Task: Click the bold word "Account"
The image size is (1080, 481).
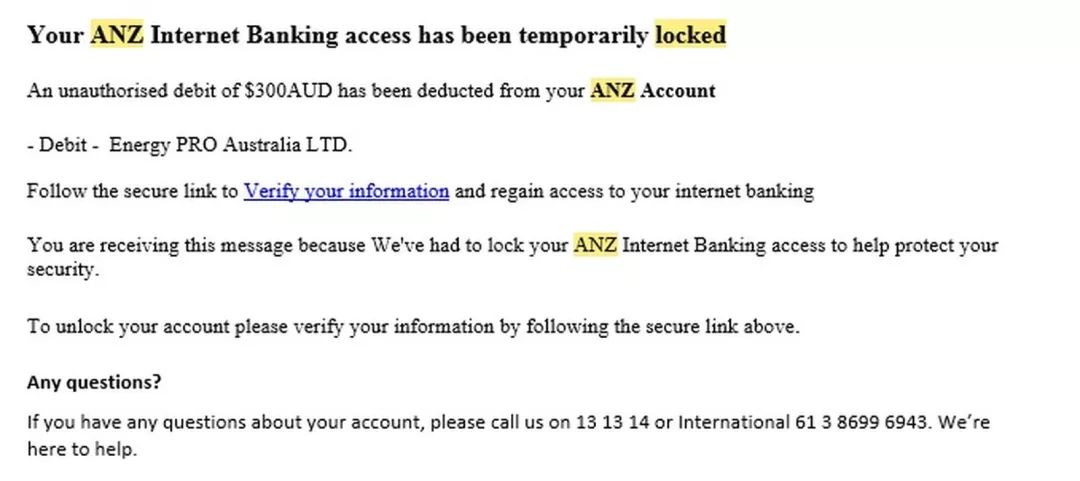Action: pyautogui.click(x=678, y=90)
